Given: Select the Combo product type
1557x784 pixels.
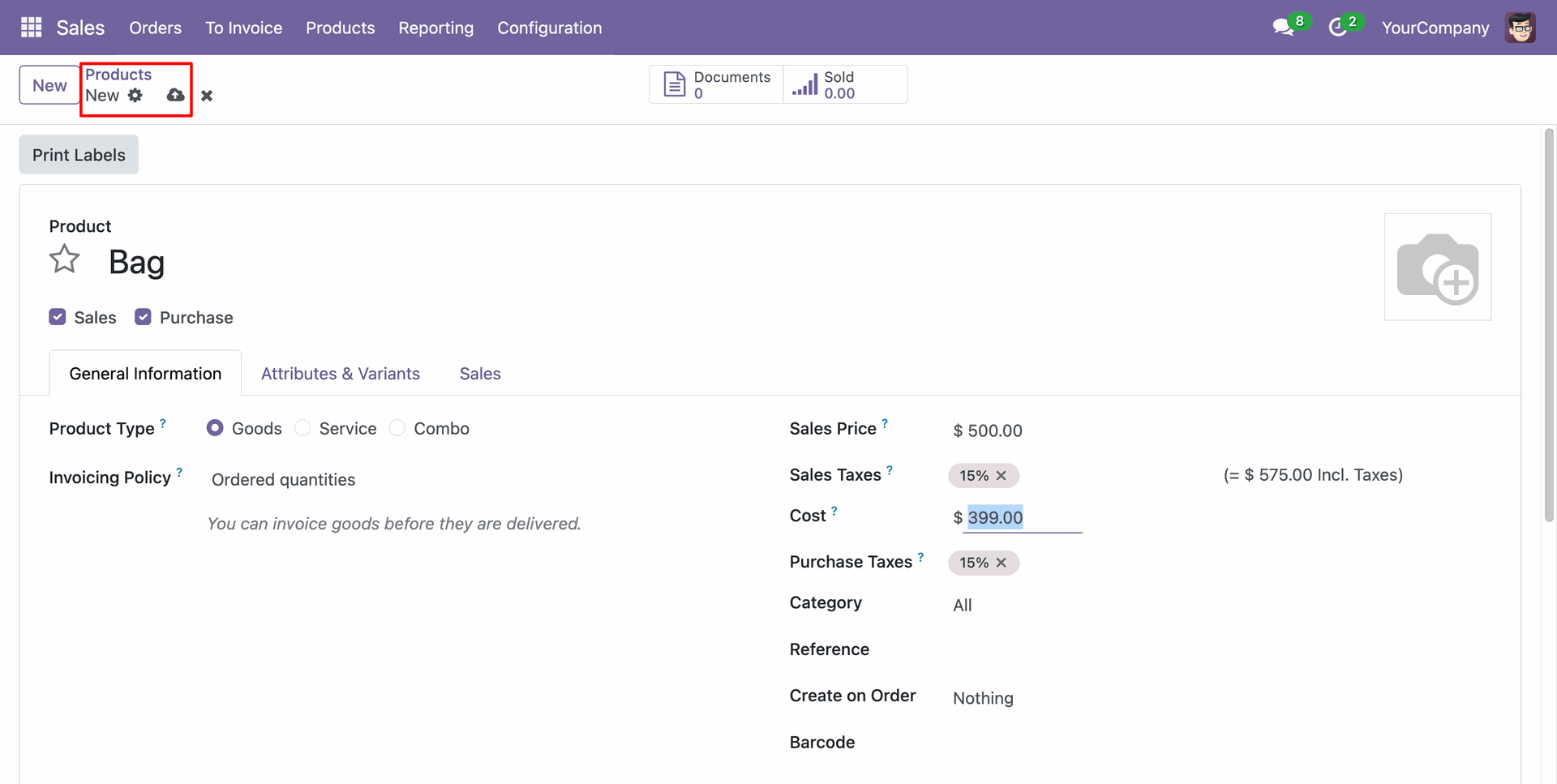Looking at the screenshot, I should (x=397, y=428).
